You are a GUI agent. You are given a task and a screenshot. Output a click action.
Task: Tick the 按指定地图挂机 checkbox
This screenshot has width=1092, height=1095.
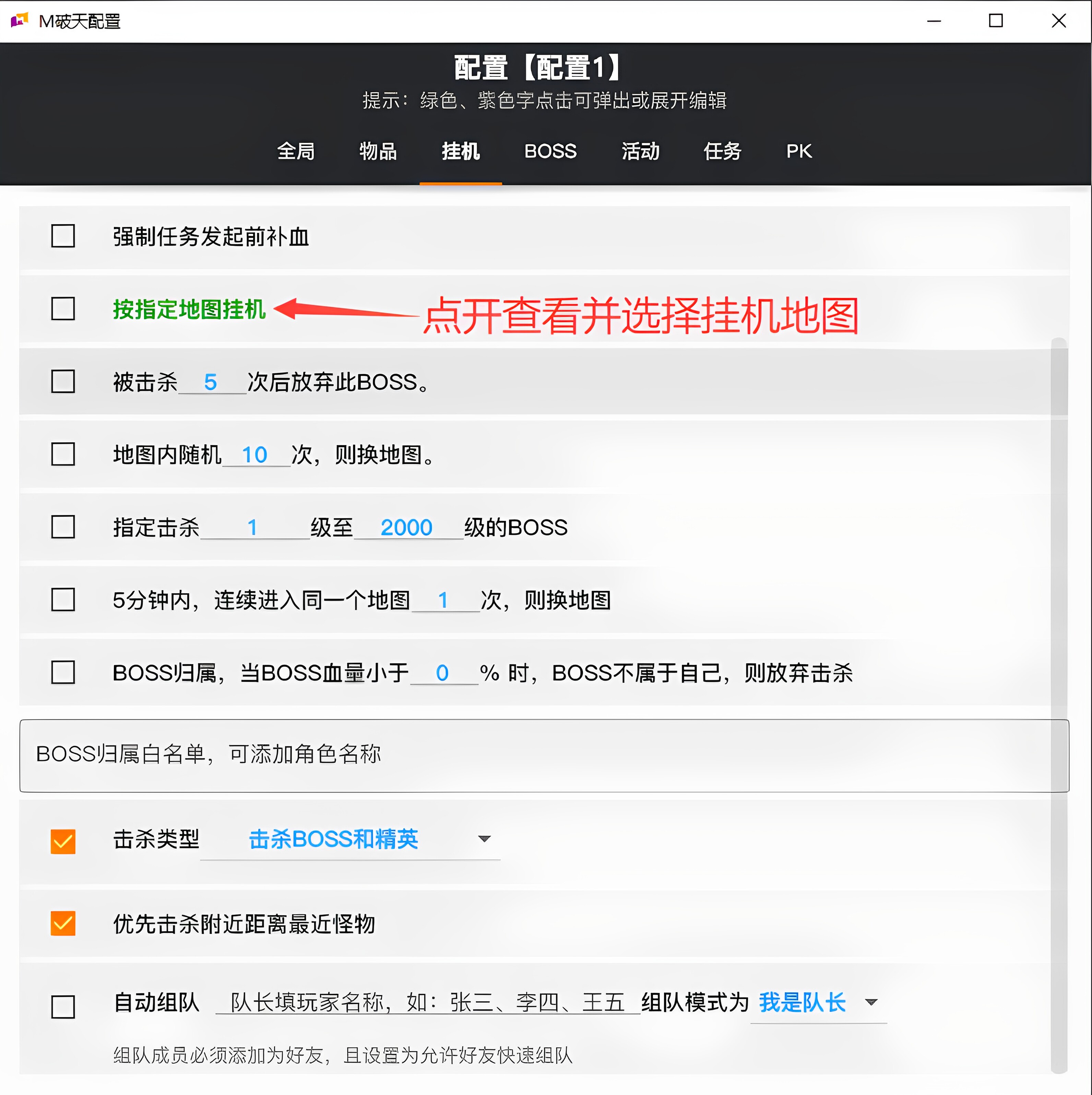63,309
